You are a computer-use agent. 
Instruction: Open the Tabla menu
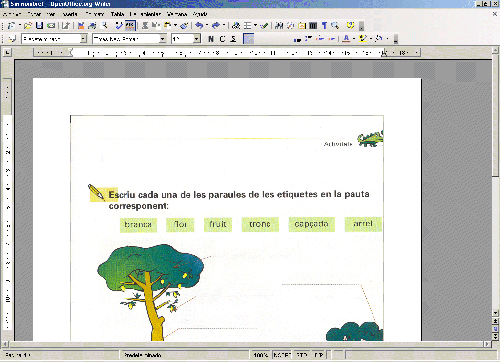click(x=117, y=14)
